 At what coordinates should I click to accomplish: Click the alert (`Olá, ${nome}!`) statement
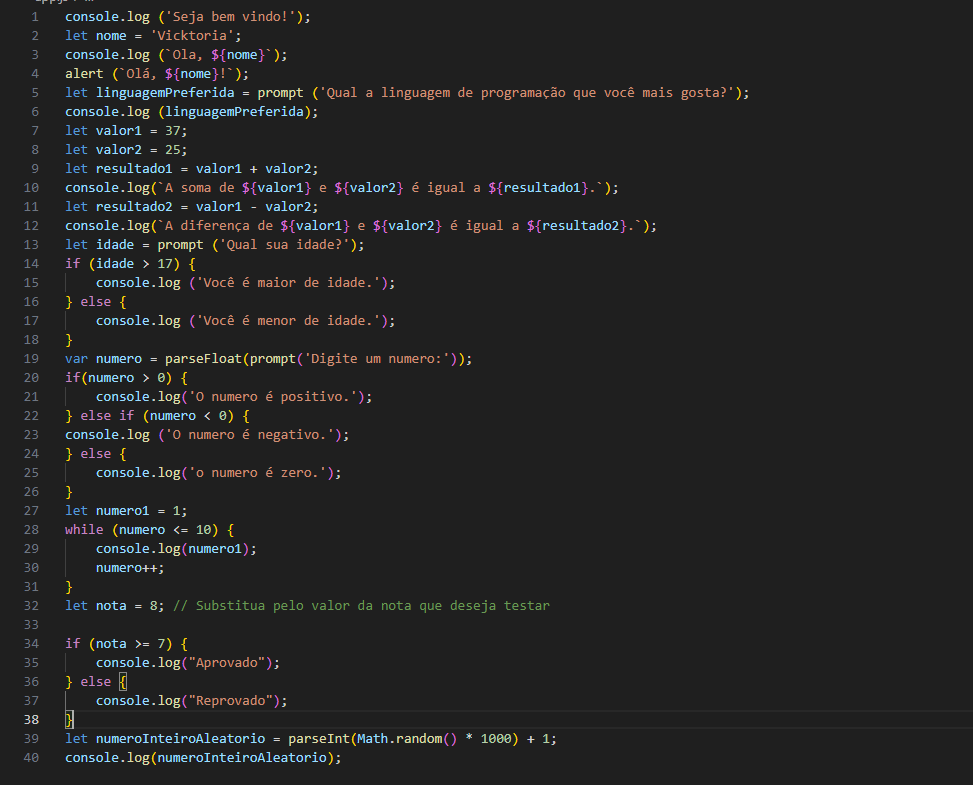[x=157, y=74]
